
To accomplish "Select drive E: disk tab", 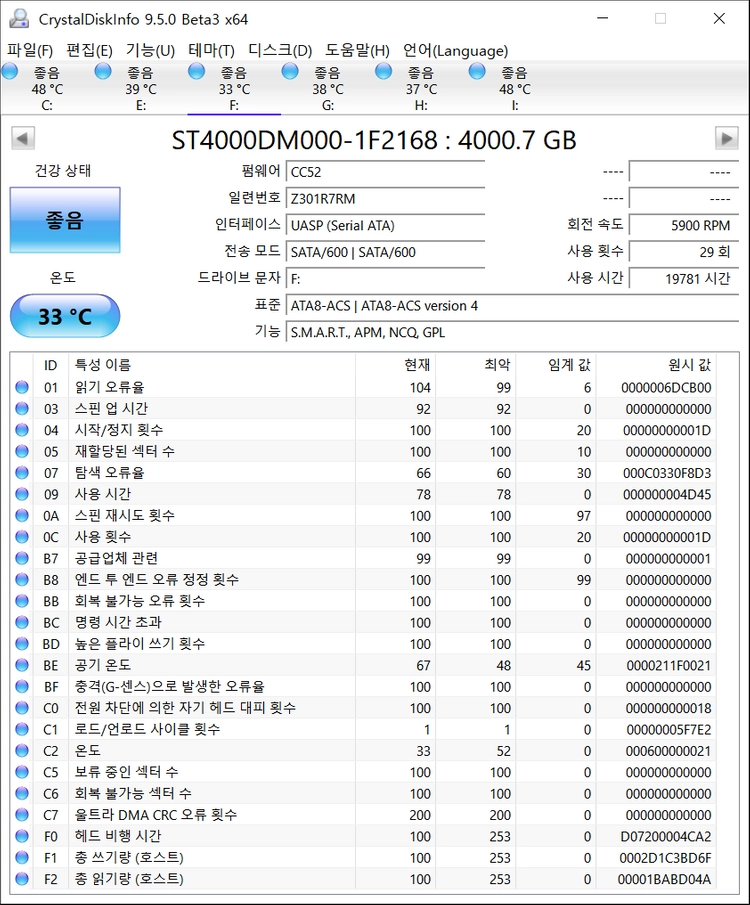I will pyautogui.click(x=140, y=88).
